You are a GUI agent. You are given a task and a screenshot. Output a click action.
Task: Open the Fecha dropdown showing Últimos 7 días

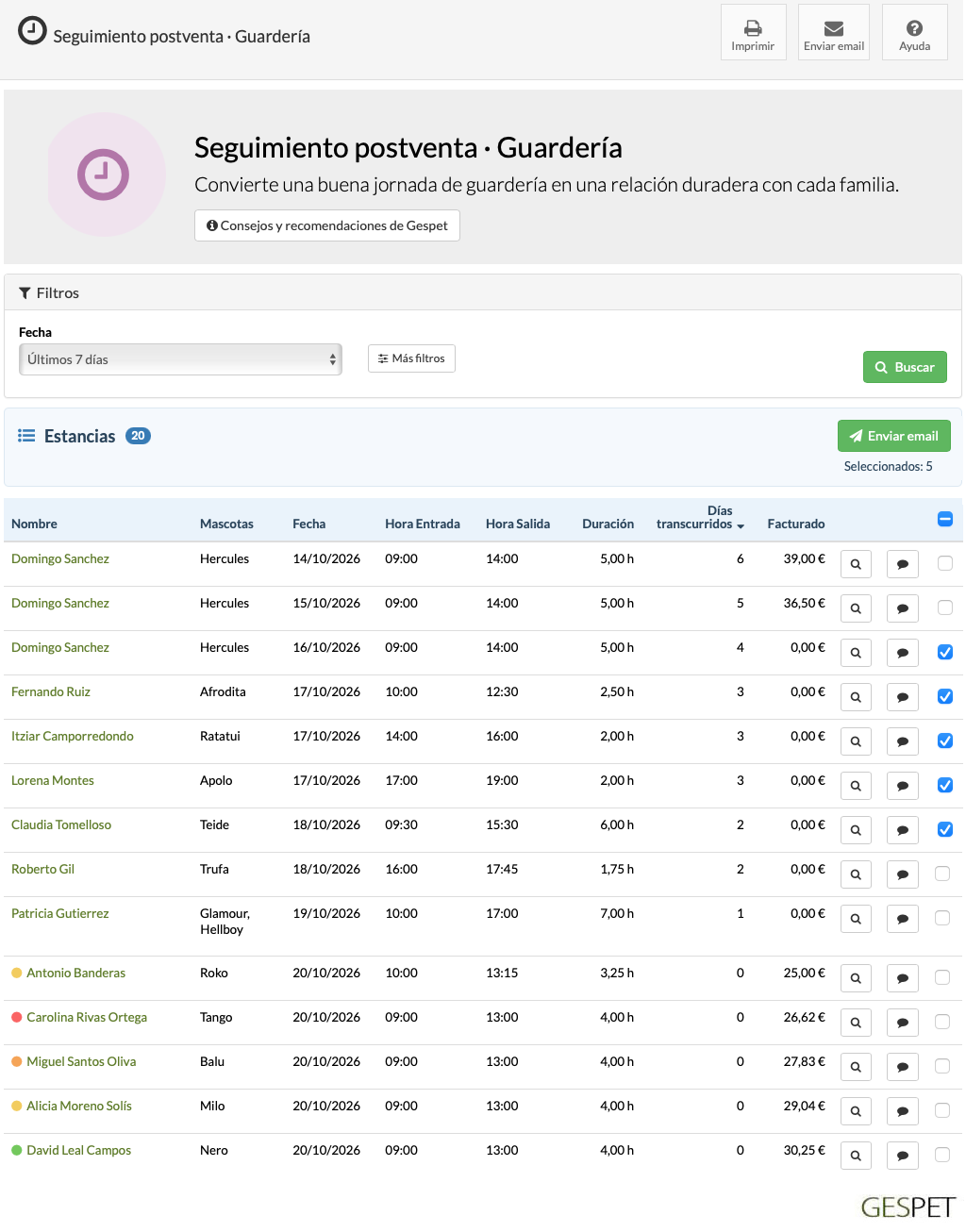[x=180, y=359]
